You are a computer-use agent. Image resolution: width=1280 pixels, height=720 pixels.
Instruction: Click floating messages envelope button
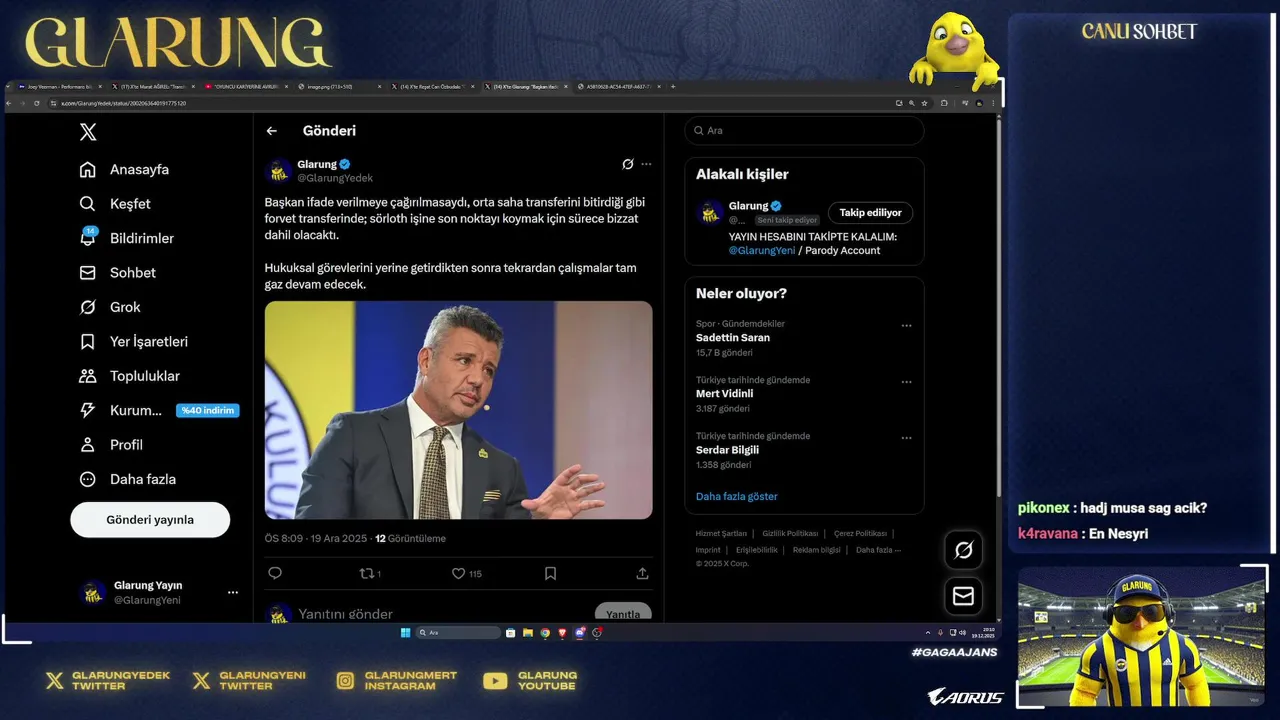click(x=963, y=596)
